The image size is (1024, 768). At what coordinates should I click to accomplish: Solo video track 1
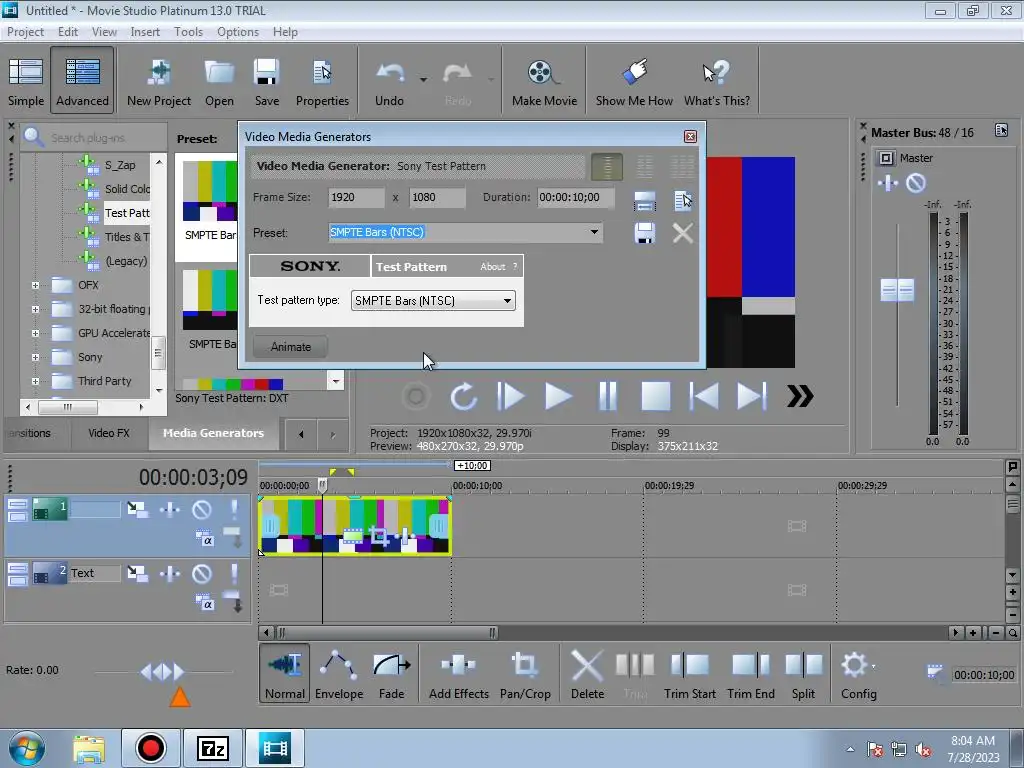234,509
